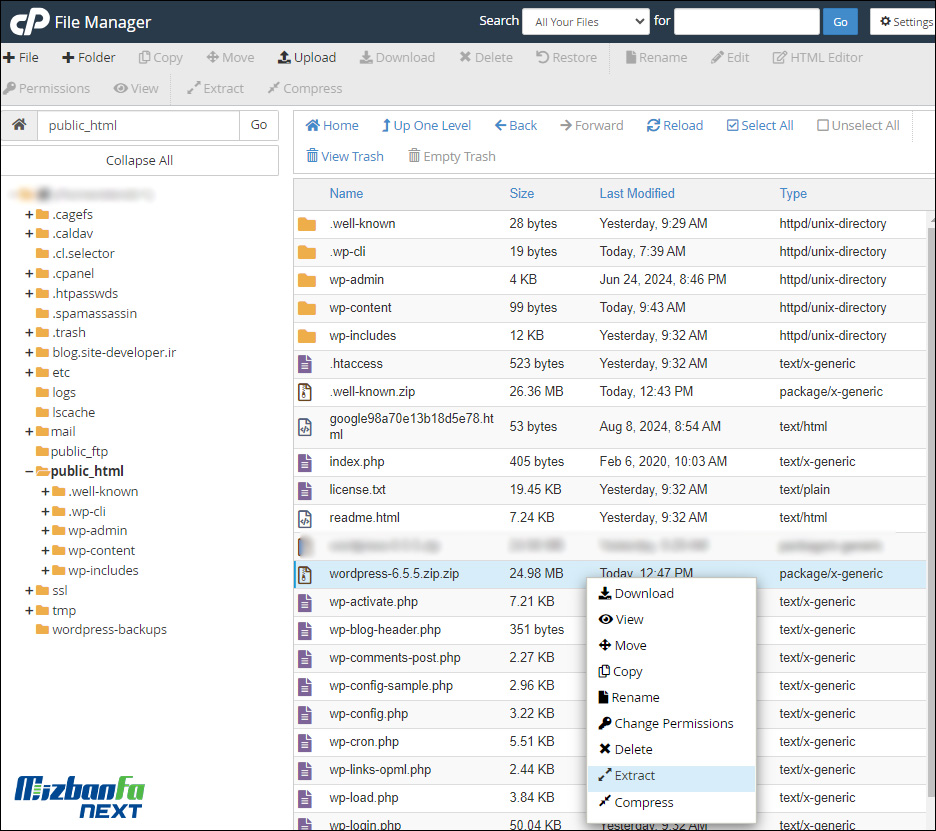The width and height of the screenshot is (936, 831).
Task: Choose Extract from context menu
Action: [x=671, y=776]
